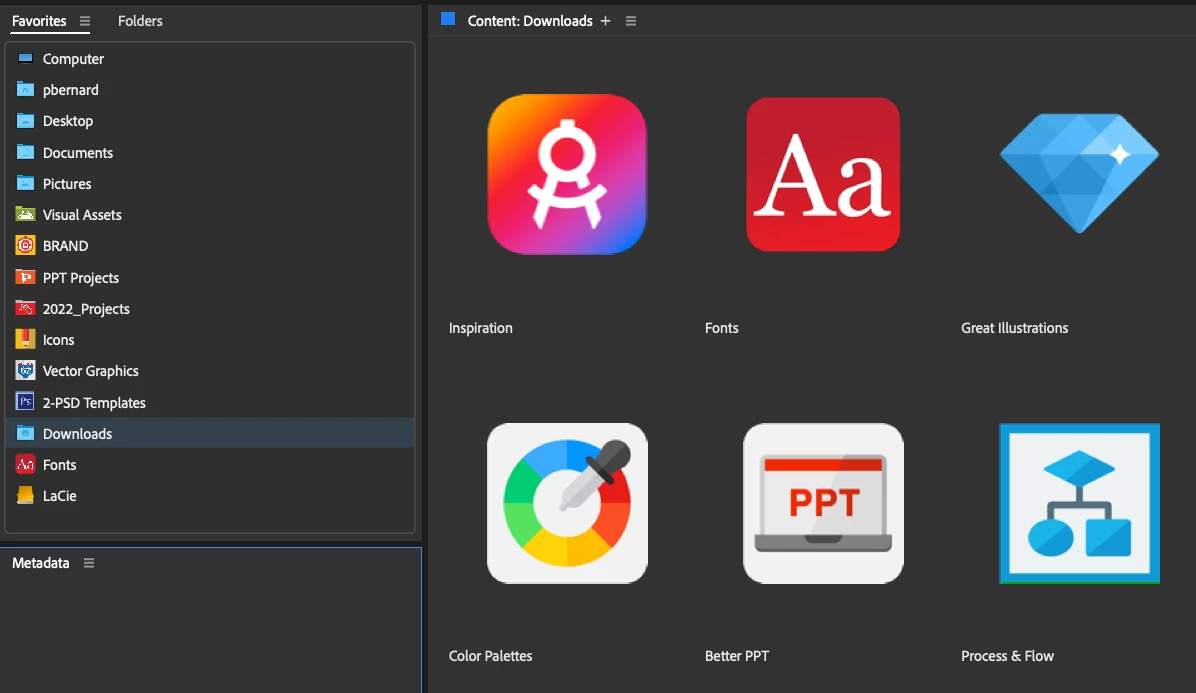Click the Color Palettes caption
Screen dimensions: 1196x693
(x=490, y=656)
